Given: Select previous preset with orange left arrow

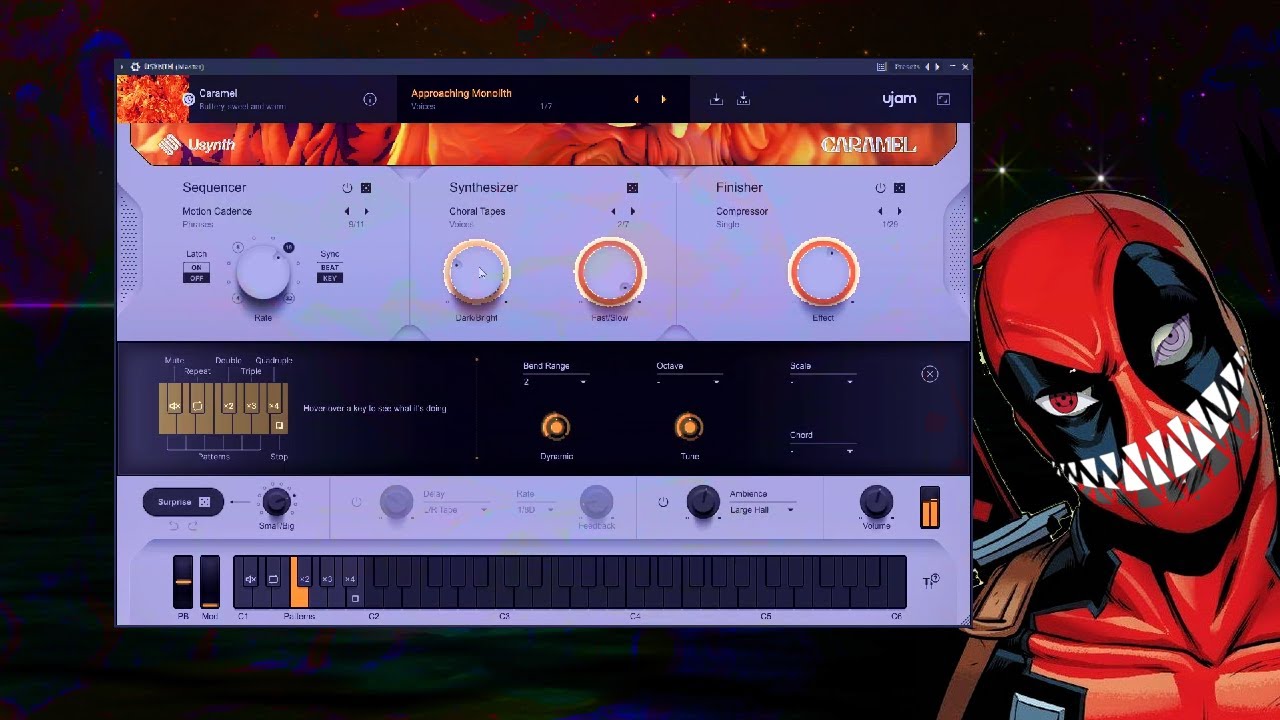Looking at the screenshot, I should click(636, 99).
